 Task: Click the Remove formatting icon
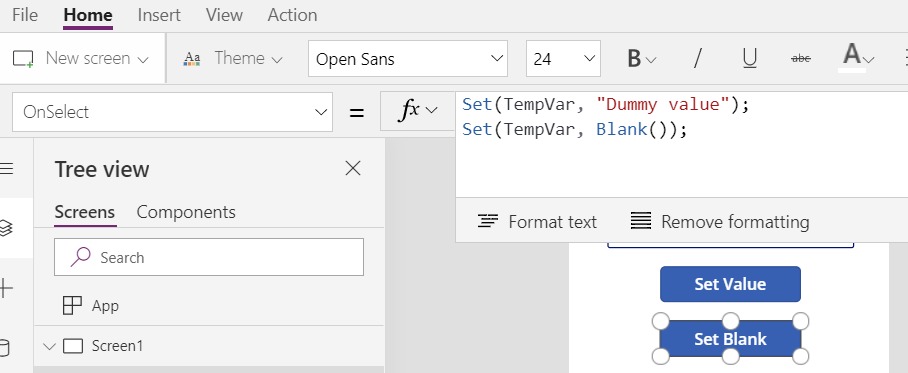coord(640,221)
